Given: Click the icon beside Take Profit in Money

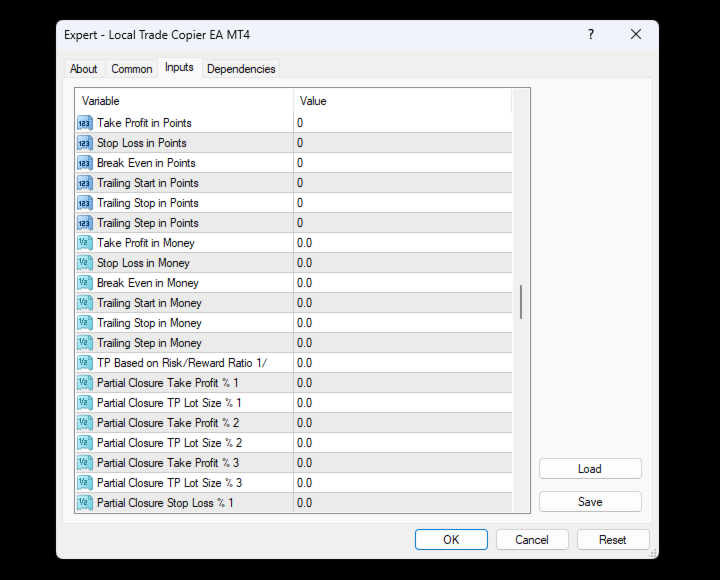Looking at the screenshot, I should (x=85, y=243).
